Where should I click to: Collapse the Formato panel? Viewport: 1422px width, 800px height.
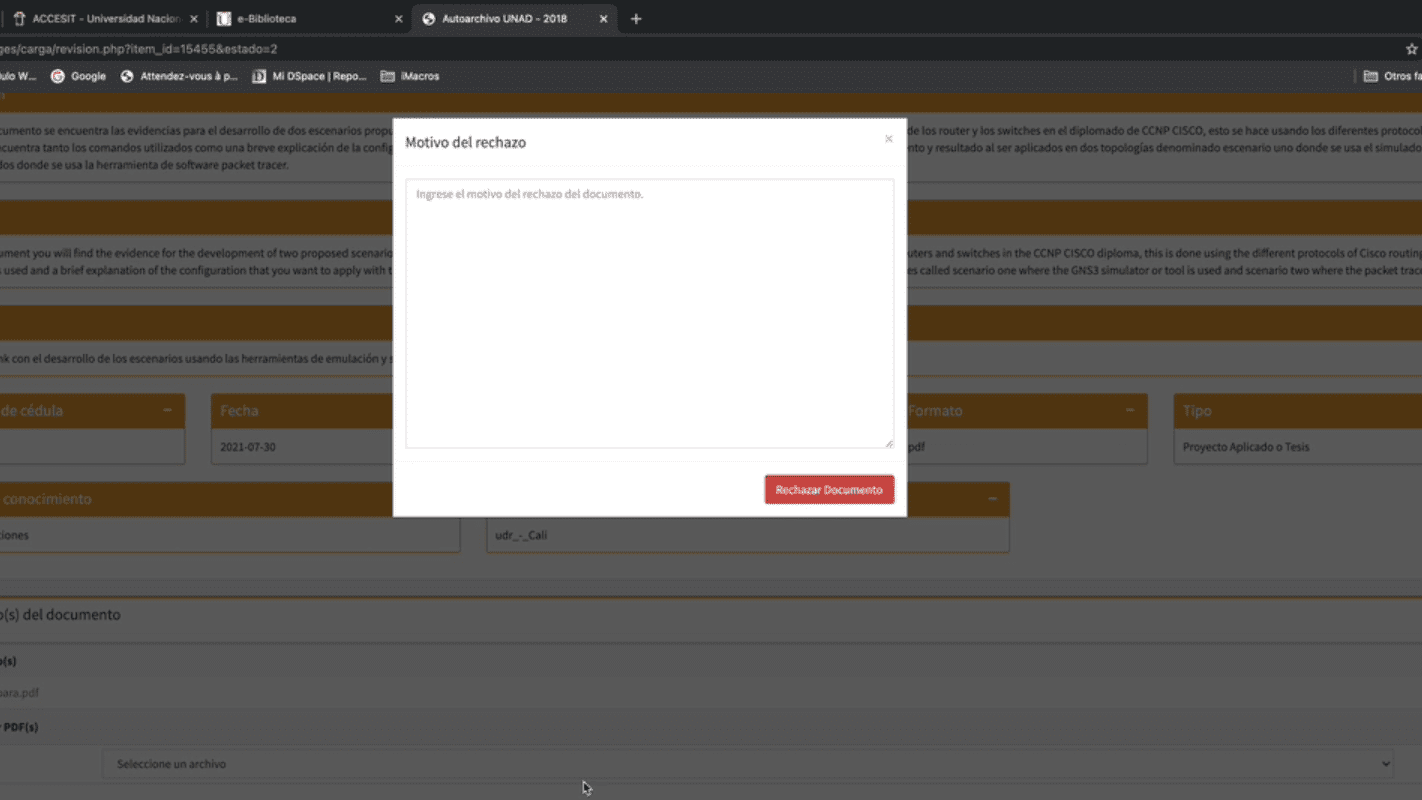[1129, 410]
